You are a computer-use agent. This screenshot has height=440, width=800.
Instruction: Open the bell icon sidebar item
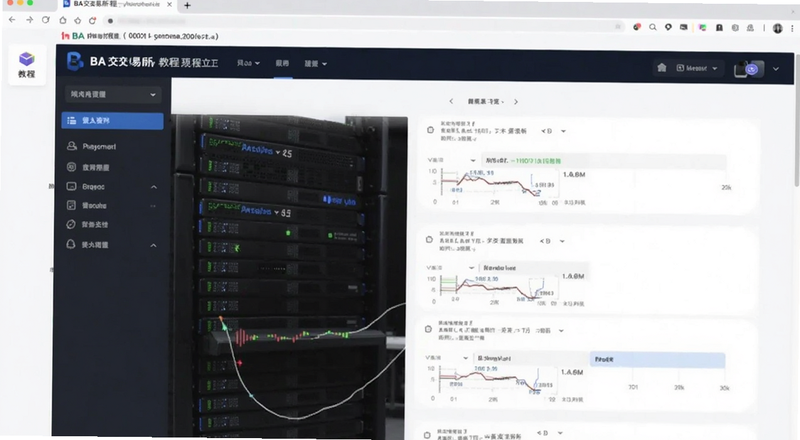coord(71,244)
